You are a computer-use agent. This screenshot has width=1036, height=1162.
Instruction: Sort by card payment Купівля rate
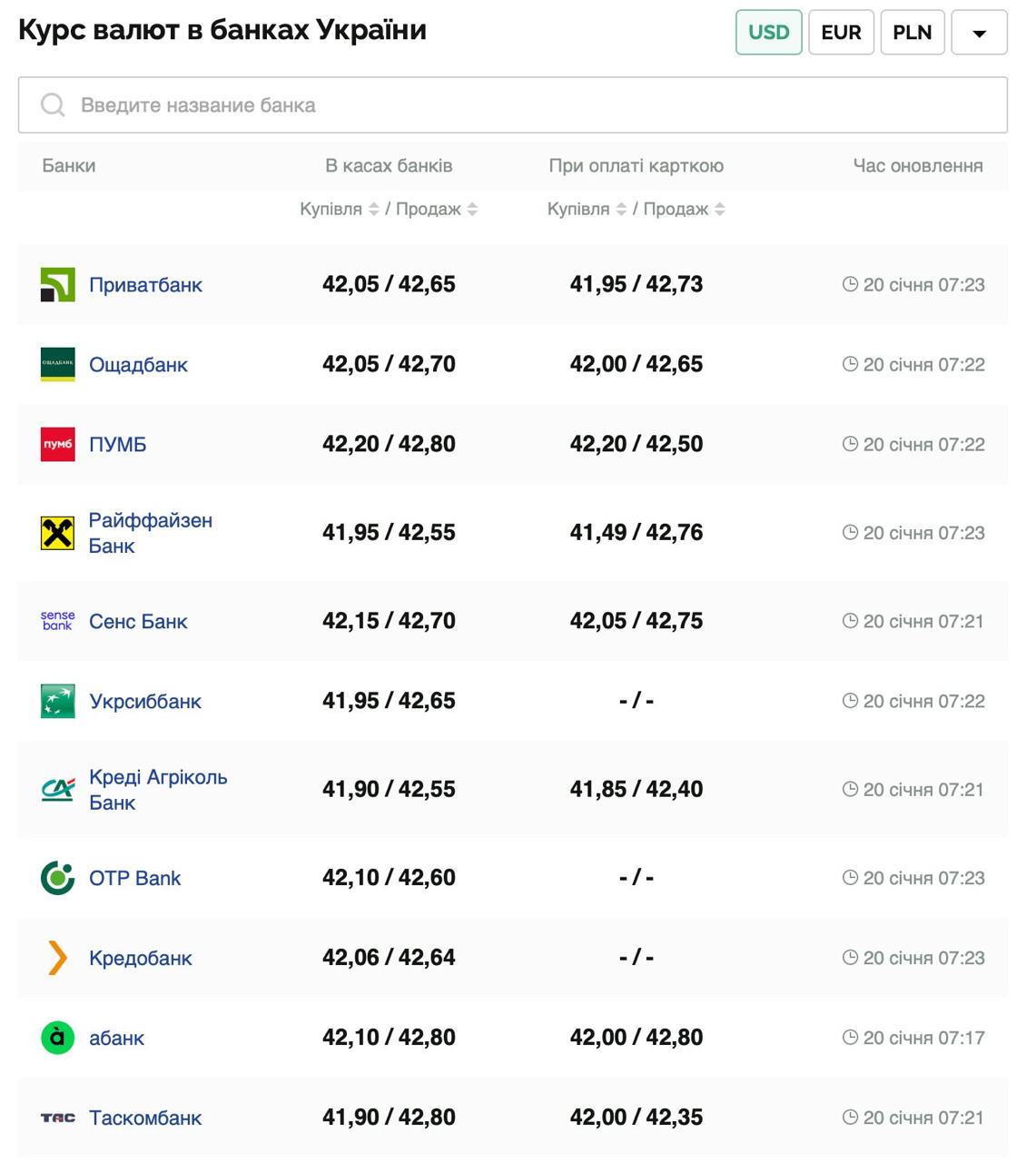(x=621, y=210)
